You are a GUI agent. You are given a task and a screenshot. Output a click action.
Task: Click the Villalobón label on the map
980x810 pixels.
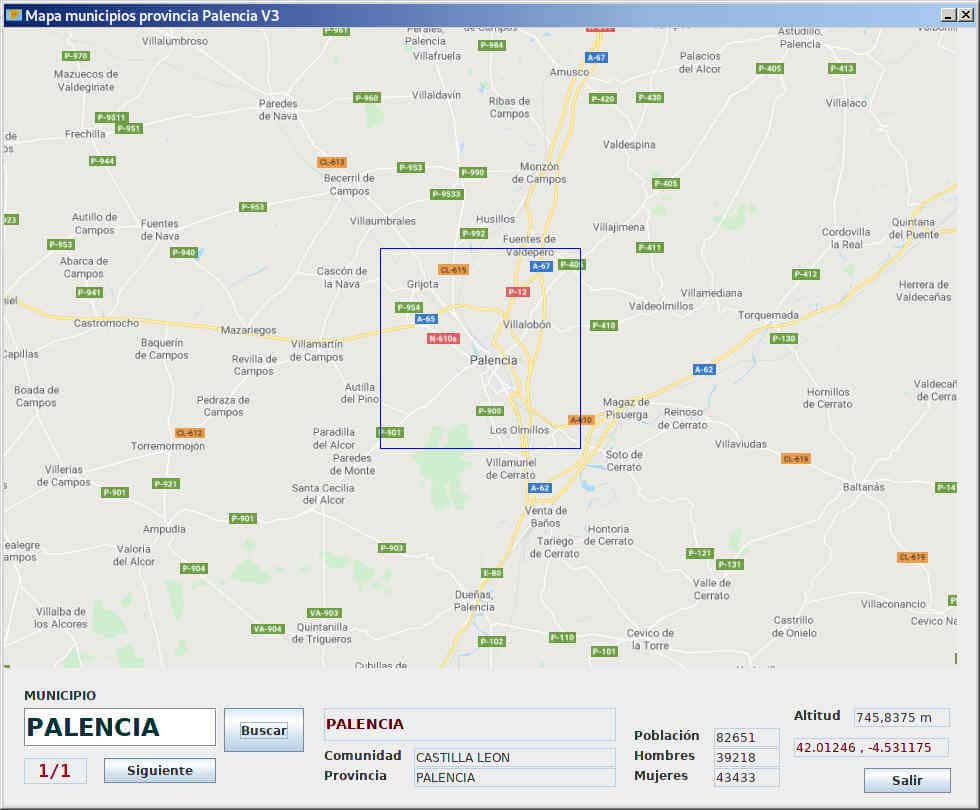click(x=527, y=324)
